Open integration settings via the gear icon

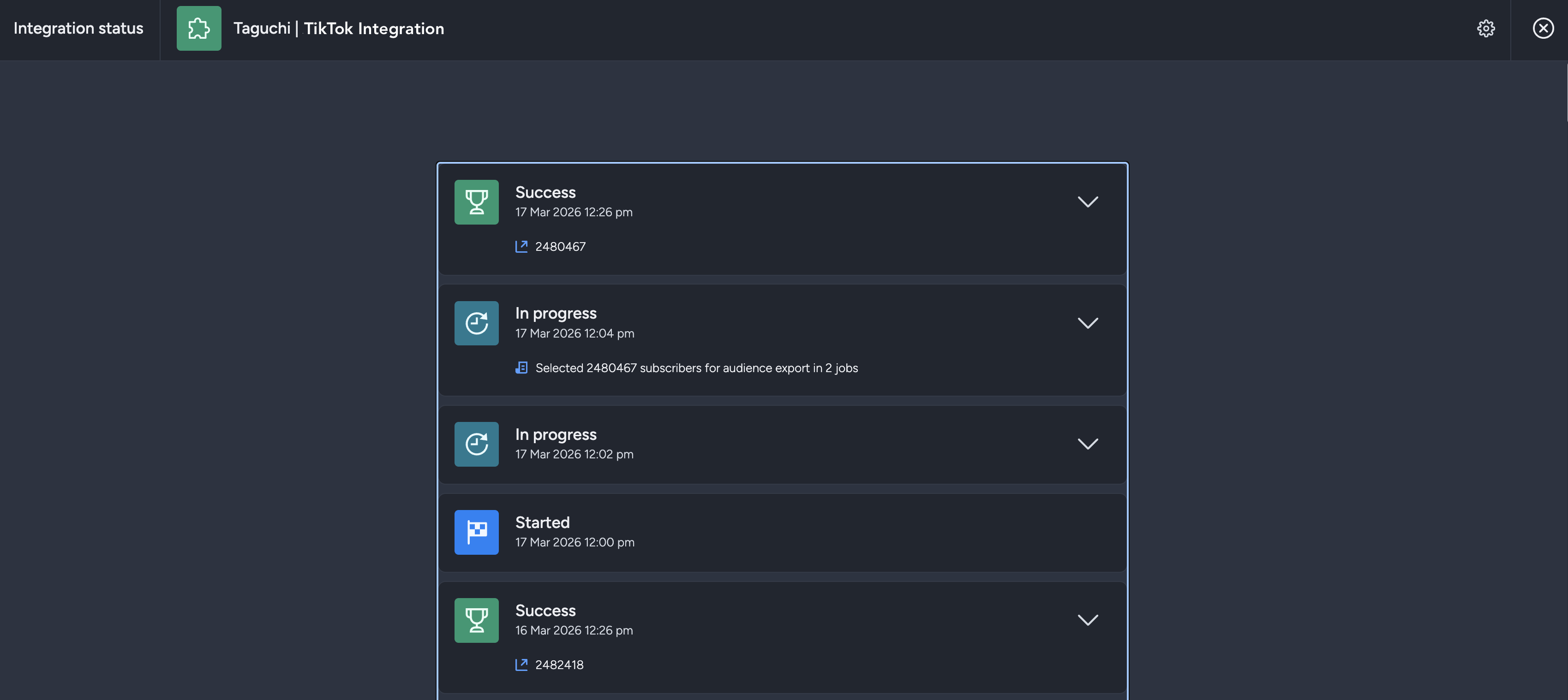[1485, 28]
